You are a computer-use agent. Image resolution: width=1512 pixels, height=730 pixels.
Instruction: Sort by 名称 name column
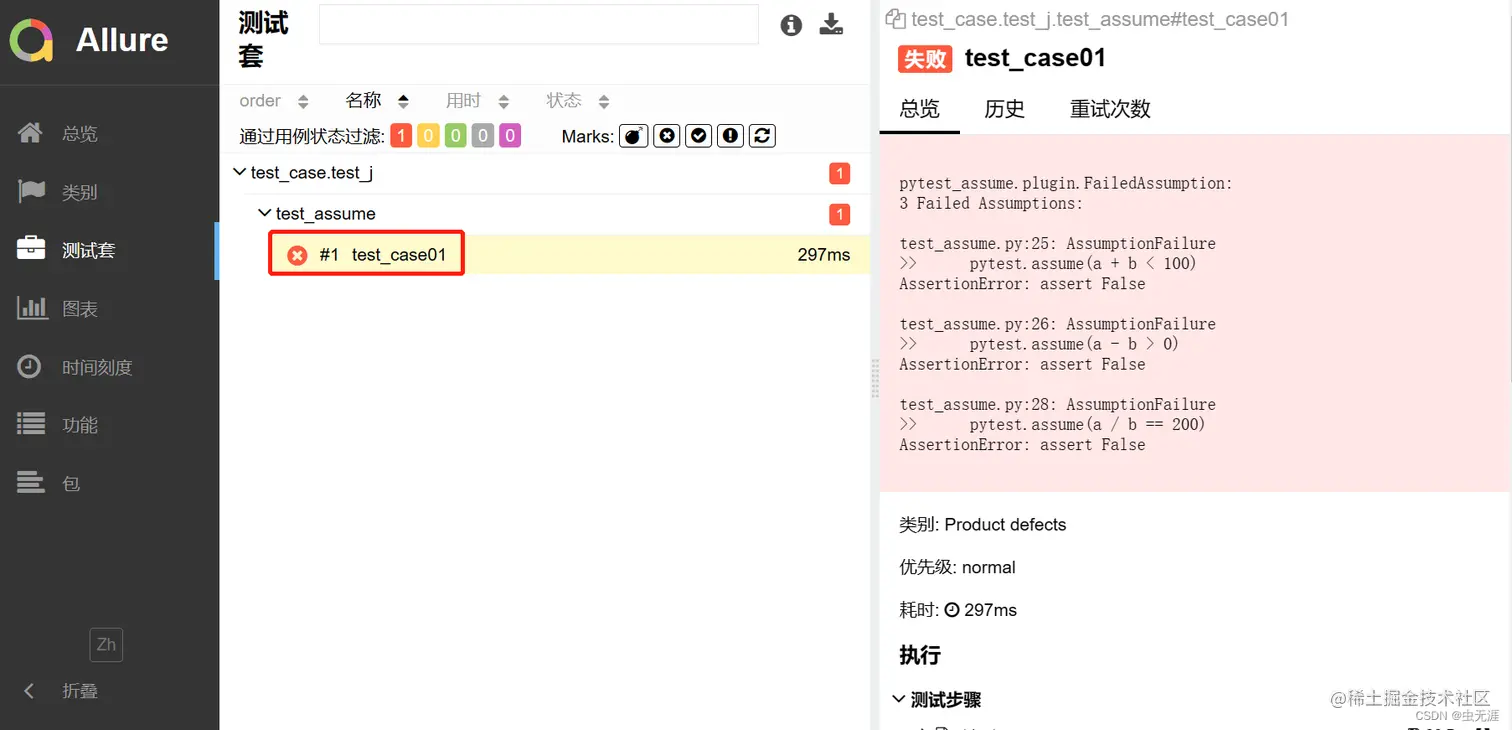coord(377,101)
